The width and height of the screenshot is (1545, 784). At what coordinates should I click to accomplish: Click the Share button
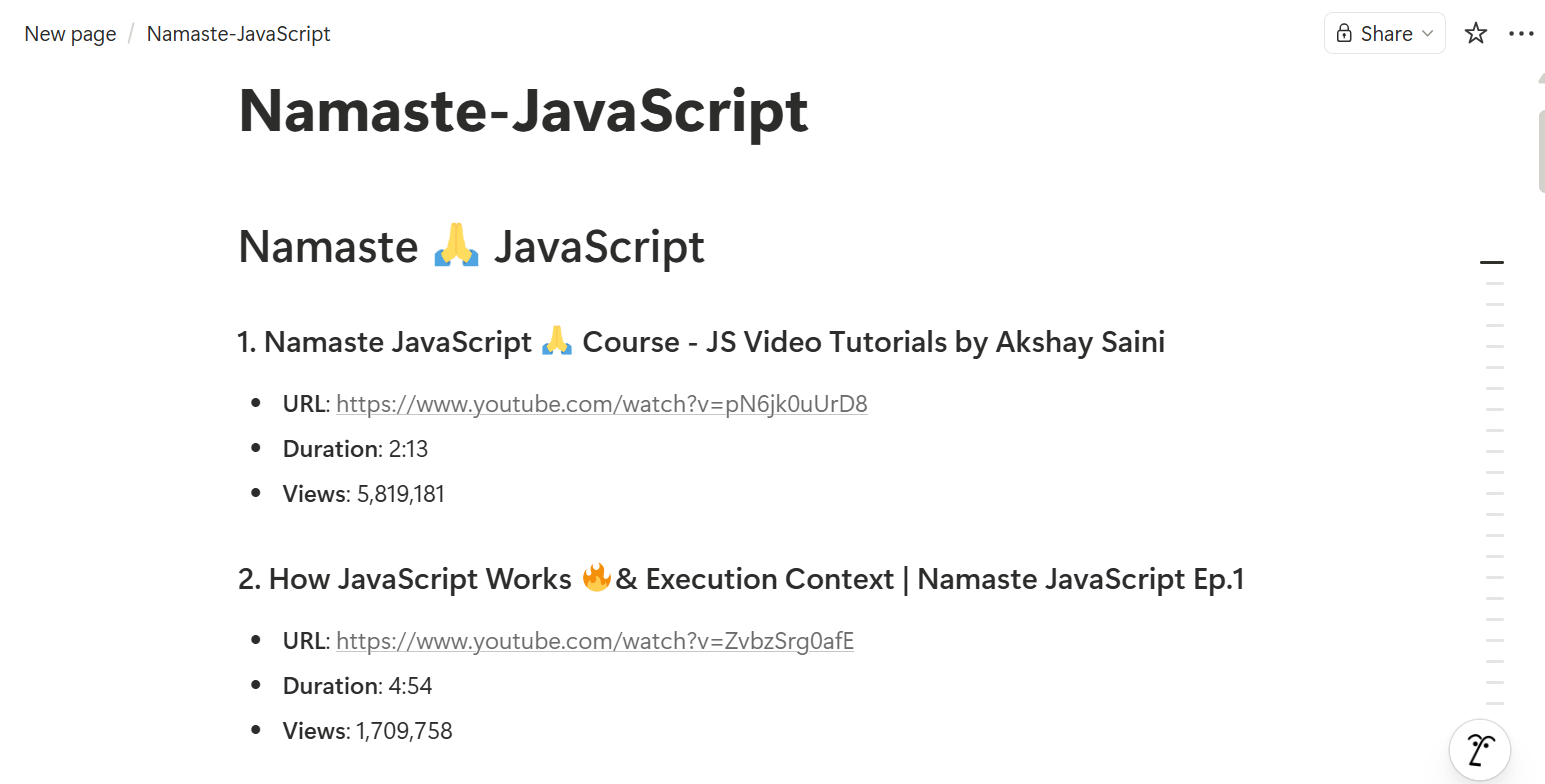(x=1384, y=33)
